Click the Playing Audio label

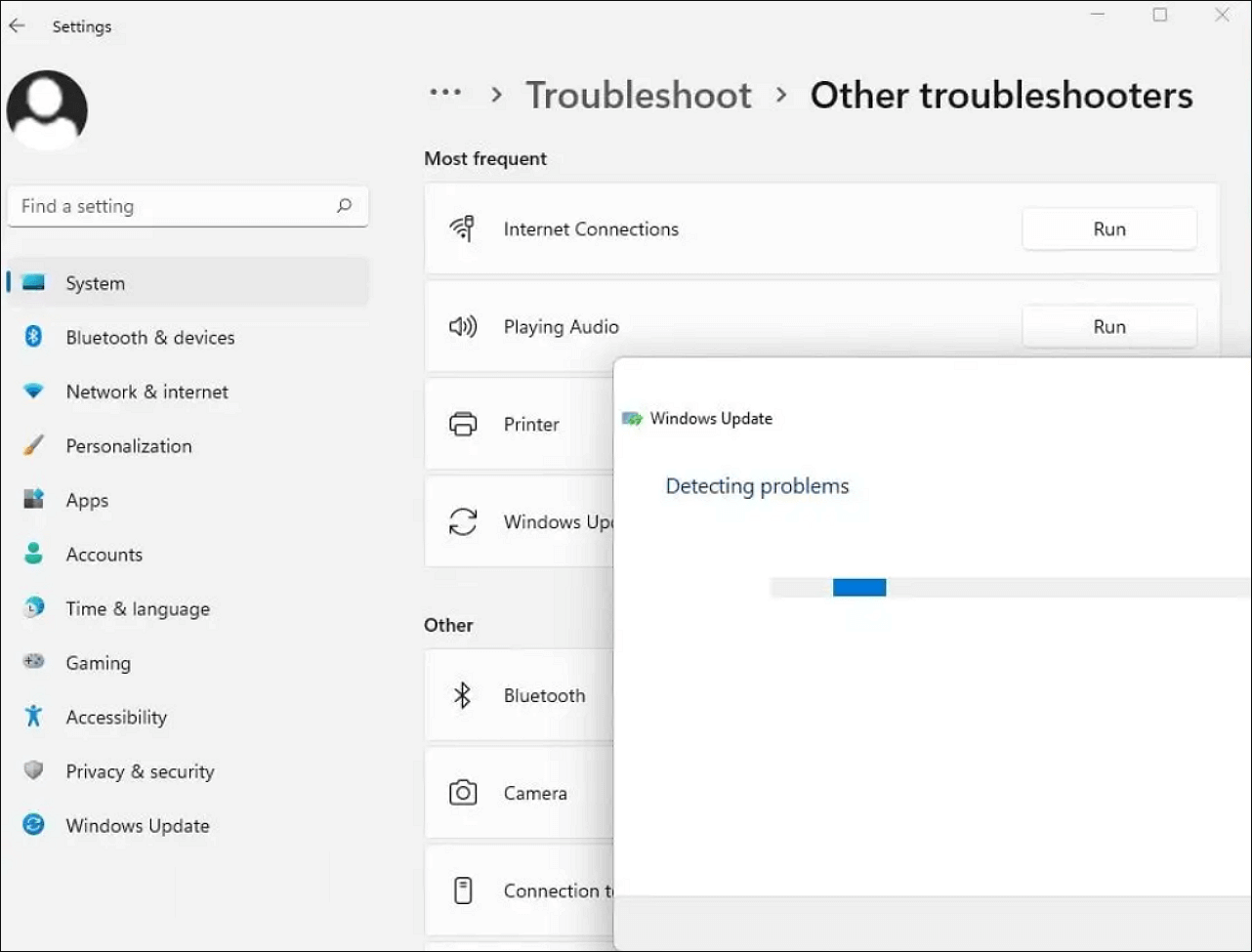click(562, 326)
